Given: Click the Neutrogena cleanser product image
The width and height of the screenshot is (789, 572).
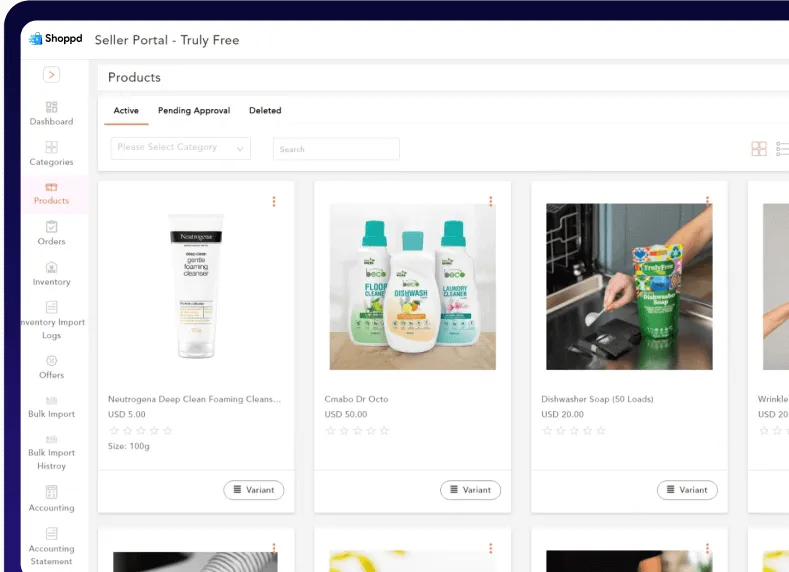Looking at the screenshot, I should [x=196, y=286].
